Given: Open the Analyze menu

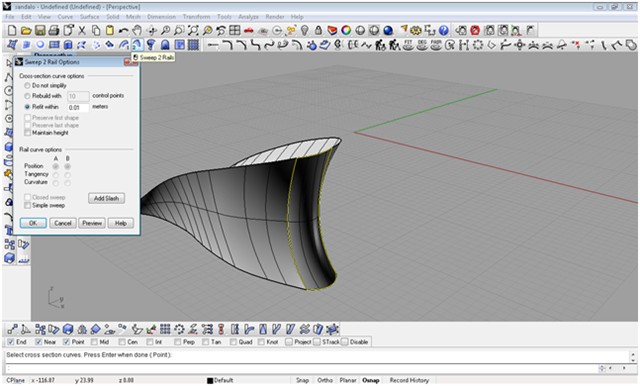Looking at the screenshot, I should 249,17.
